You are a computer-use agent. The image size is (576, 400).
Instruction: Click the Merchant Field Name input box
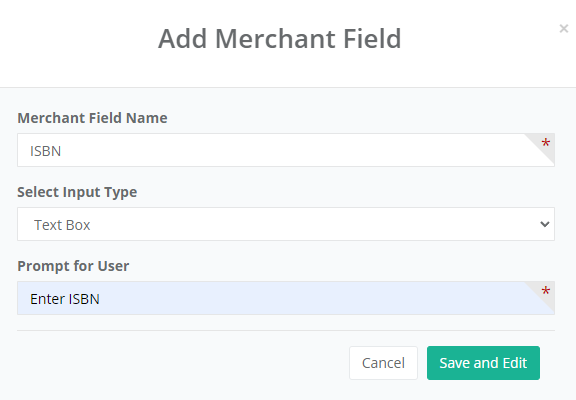pyautogui.click(x=286, y=150)
